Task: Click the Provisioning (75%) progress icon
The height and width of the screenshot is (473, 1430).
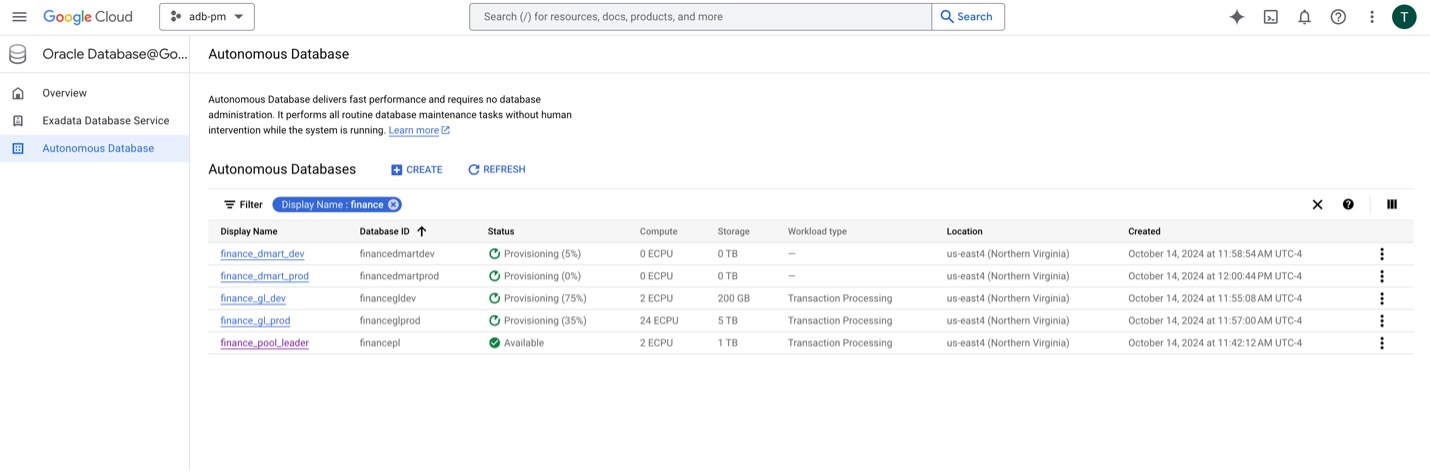Action: click(x=494, y=298)
